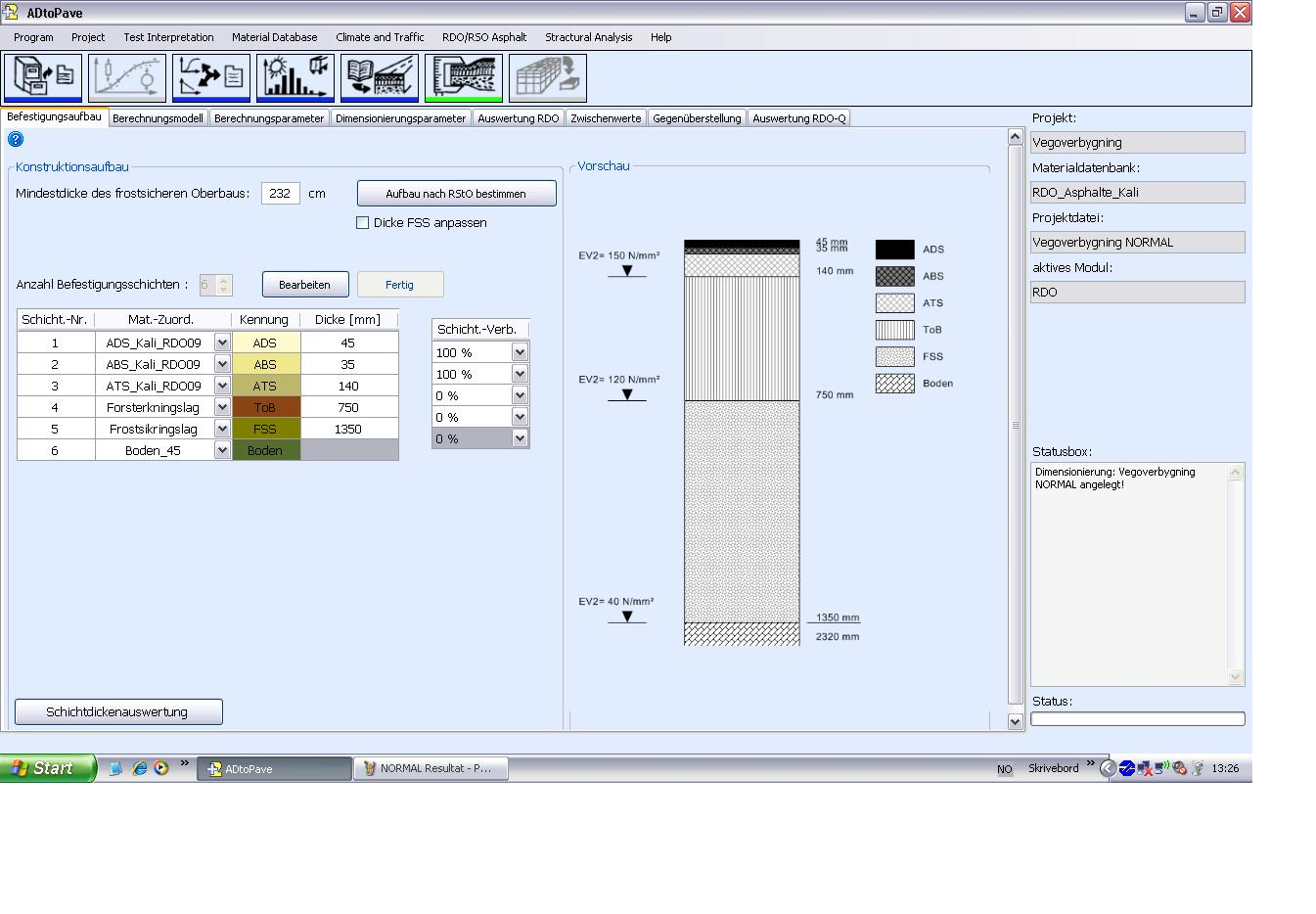
Task: Open the climate and traffic module icon
Action: tap(295, 77)
